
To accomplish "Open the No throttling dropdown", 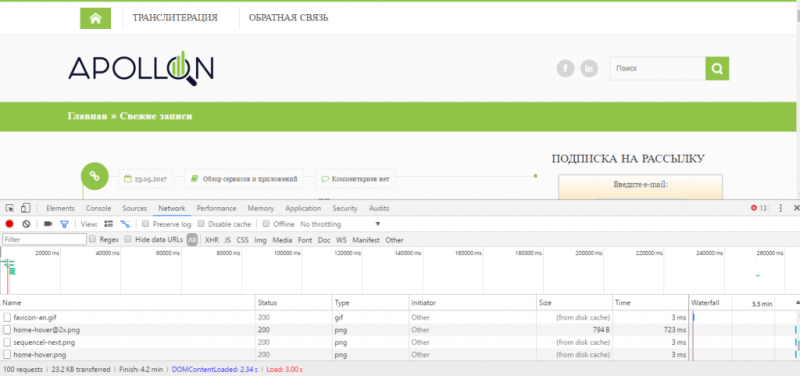I will tap(340, 224).
